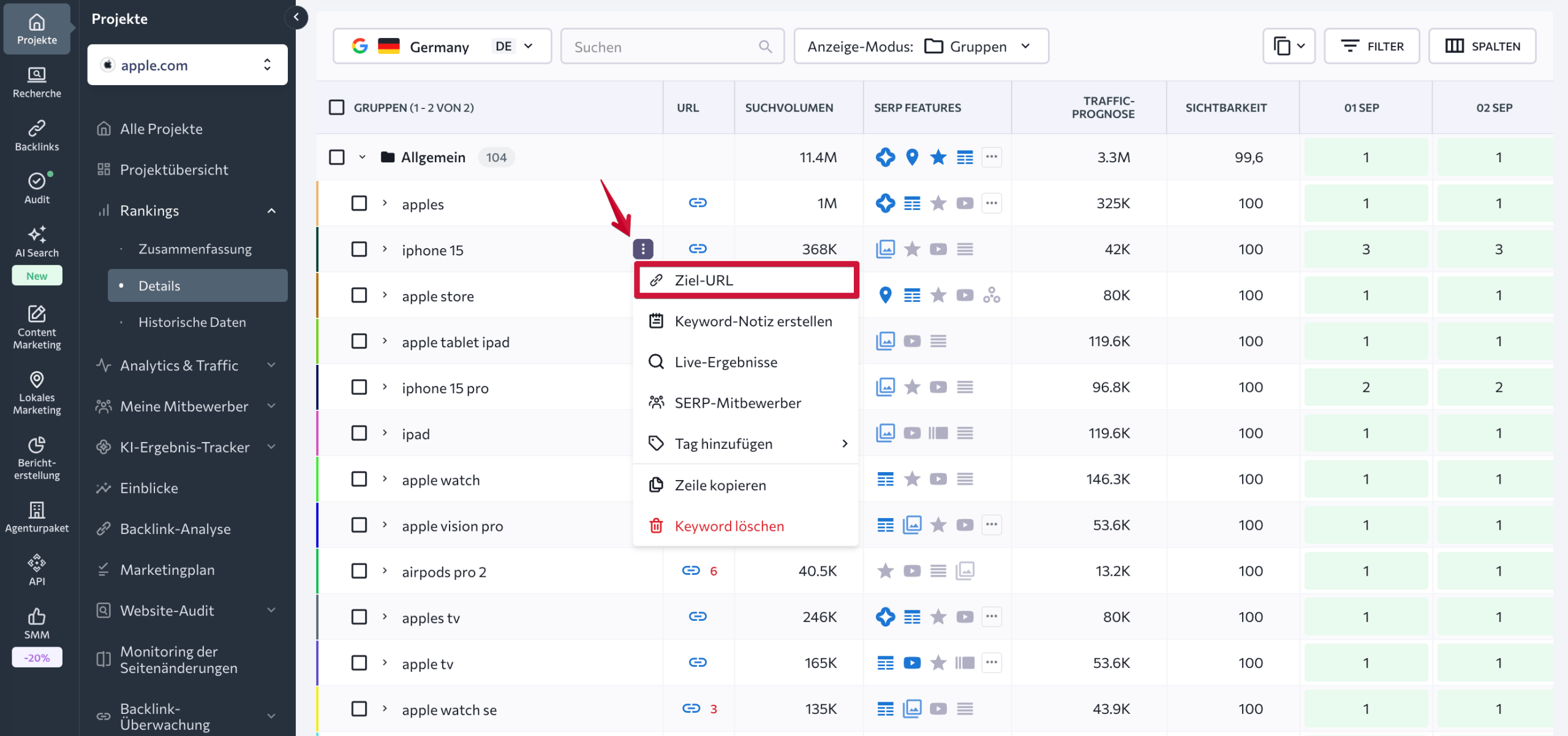This screenshot has height=736, width=1568.
Task: Choose Live-Ergebnisse from the menu
Action: pos(746,362)
